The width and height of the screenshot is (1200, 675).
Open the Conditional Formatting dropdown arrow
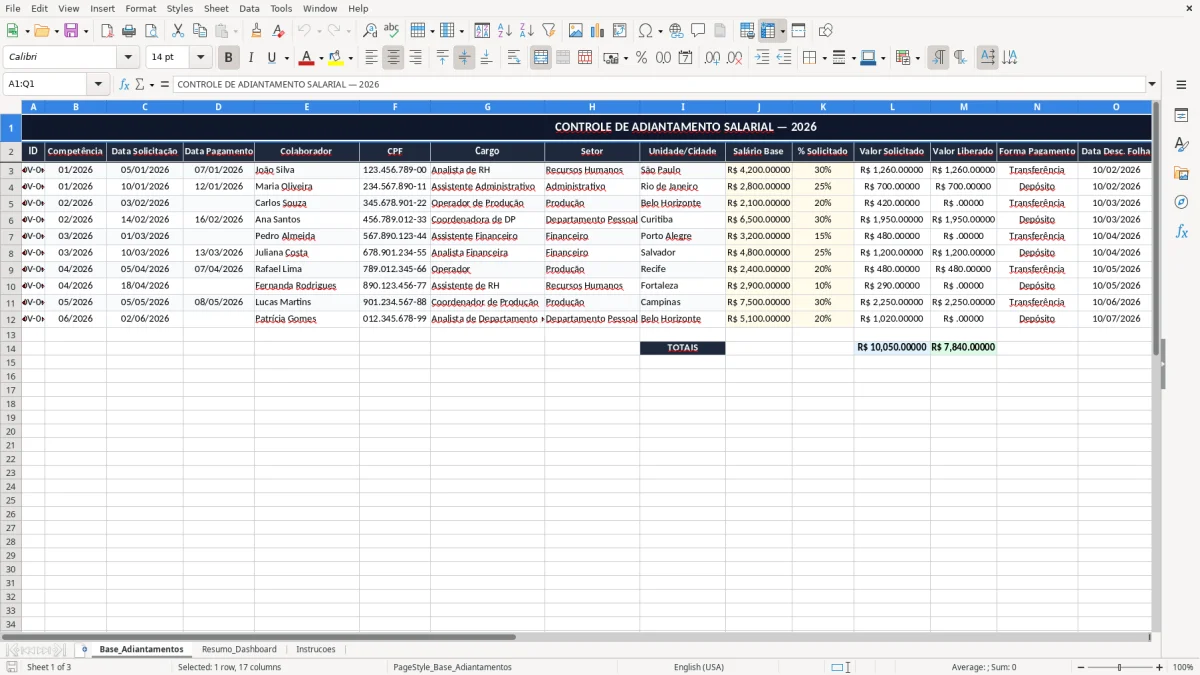pyautogui.click(x=918, y=58)
